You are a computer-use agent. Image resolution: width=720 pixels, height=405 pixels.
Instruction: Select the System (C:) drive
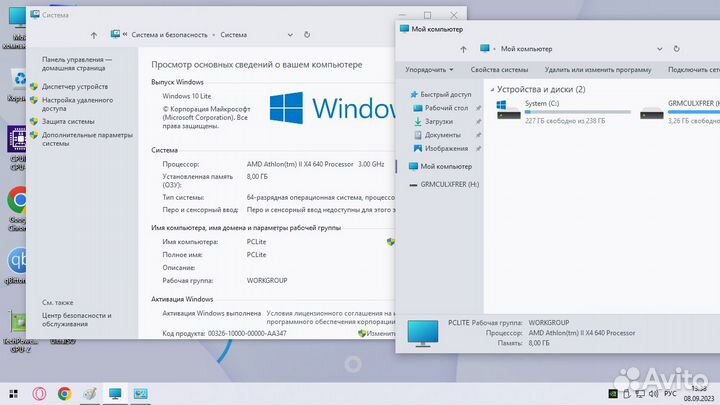[x=564, y=112]
